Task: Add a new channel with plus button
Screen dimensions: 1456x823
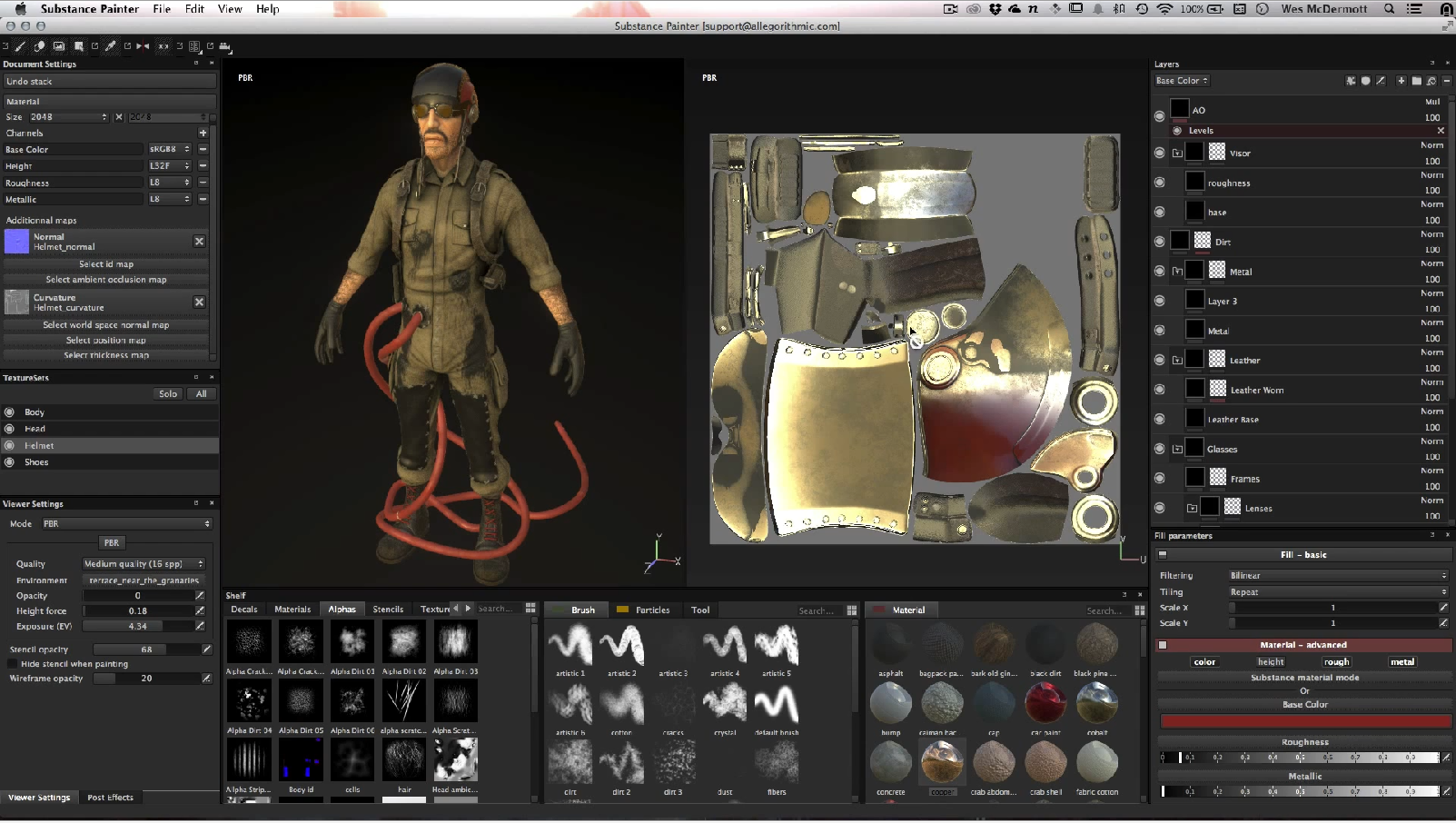Action: pos(203,133)
